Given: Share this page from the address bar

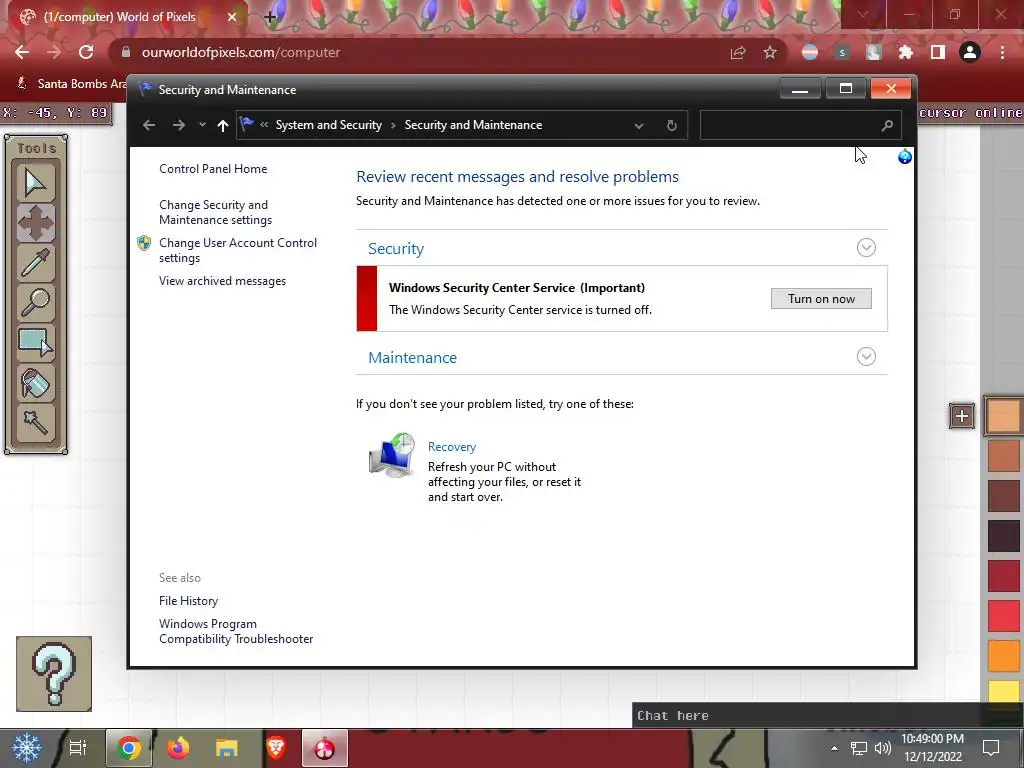Looking at the screenshot, I should [738, 52].
